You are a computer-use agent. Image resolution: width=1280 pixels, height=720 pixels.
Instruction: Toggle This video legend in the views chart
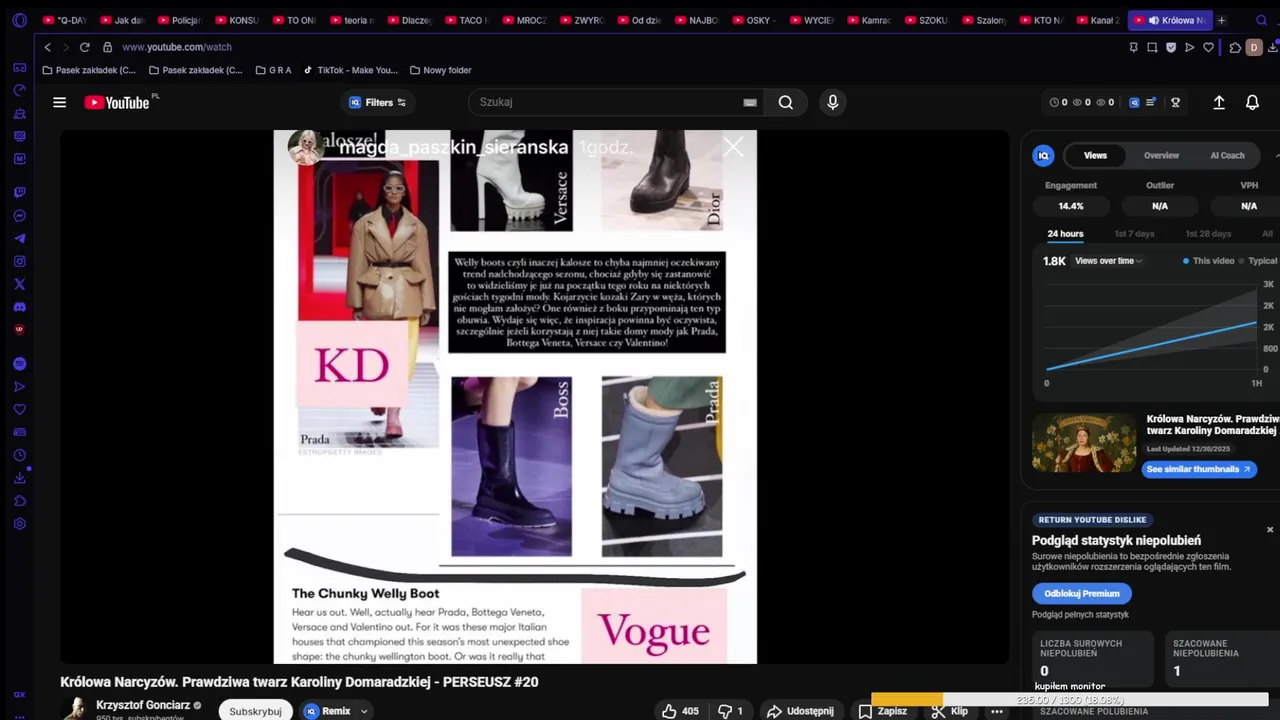[x=1208, y=261]
